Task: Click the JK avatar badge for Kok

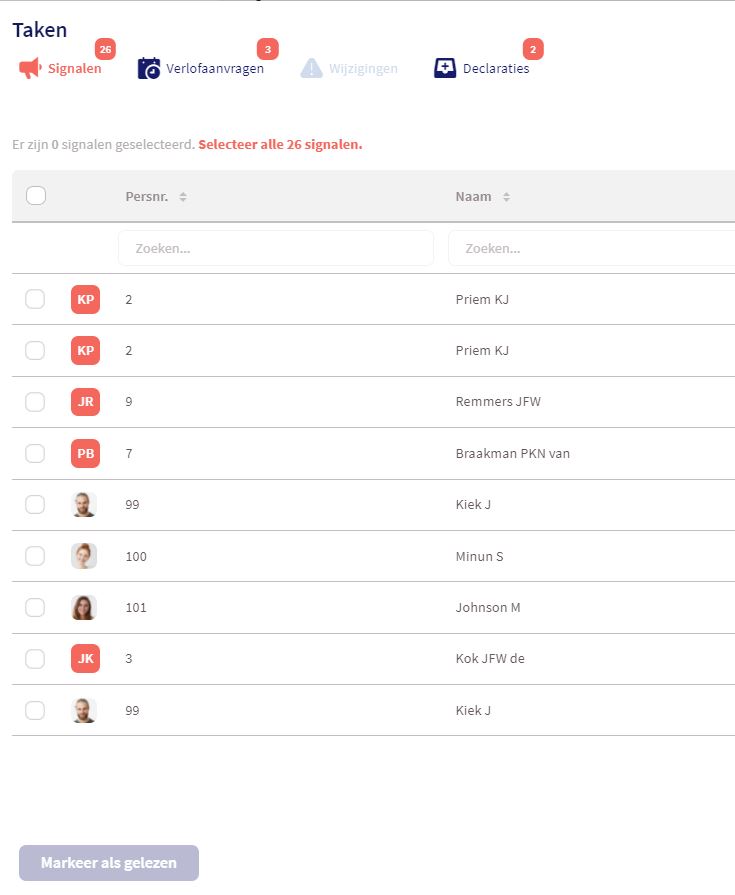Action: 86,659
